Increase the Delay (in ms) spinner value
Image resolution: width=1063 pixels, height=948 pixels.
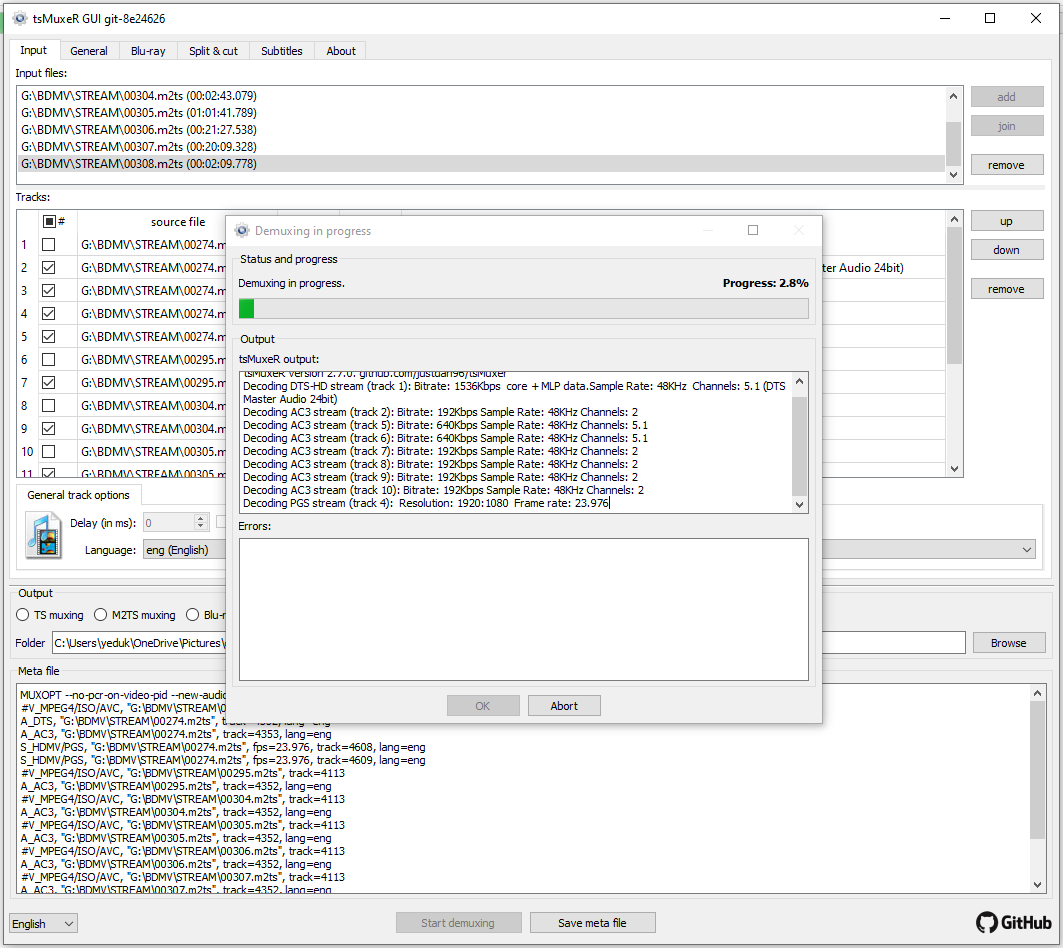[x=200, y=518]
